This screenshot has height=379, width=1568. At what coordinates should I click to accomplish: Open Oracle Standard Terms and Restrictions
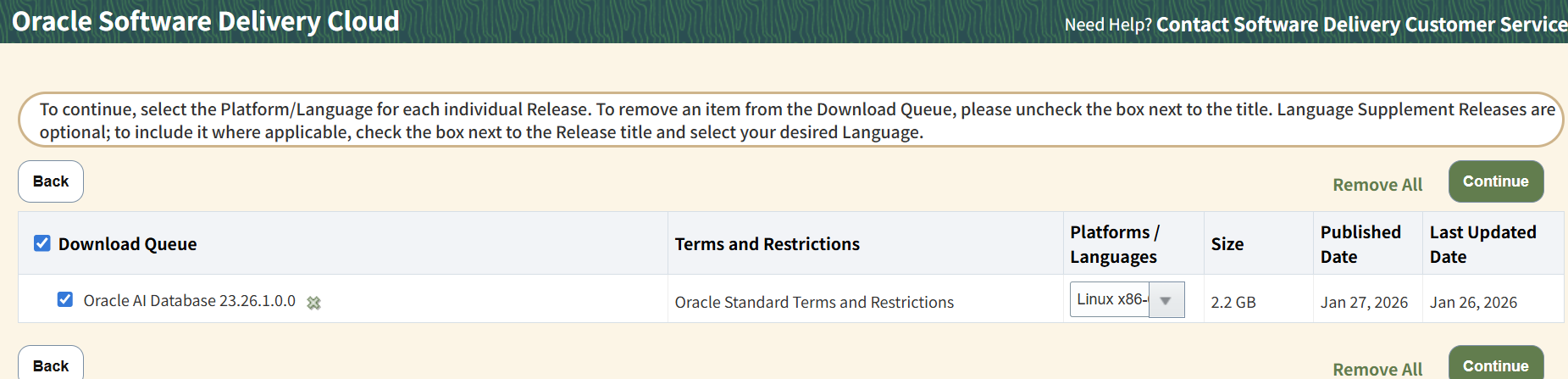coord(814,302)
